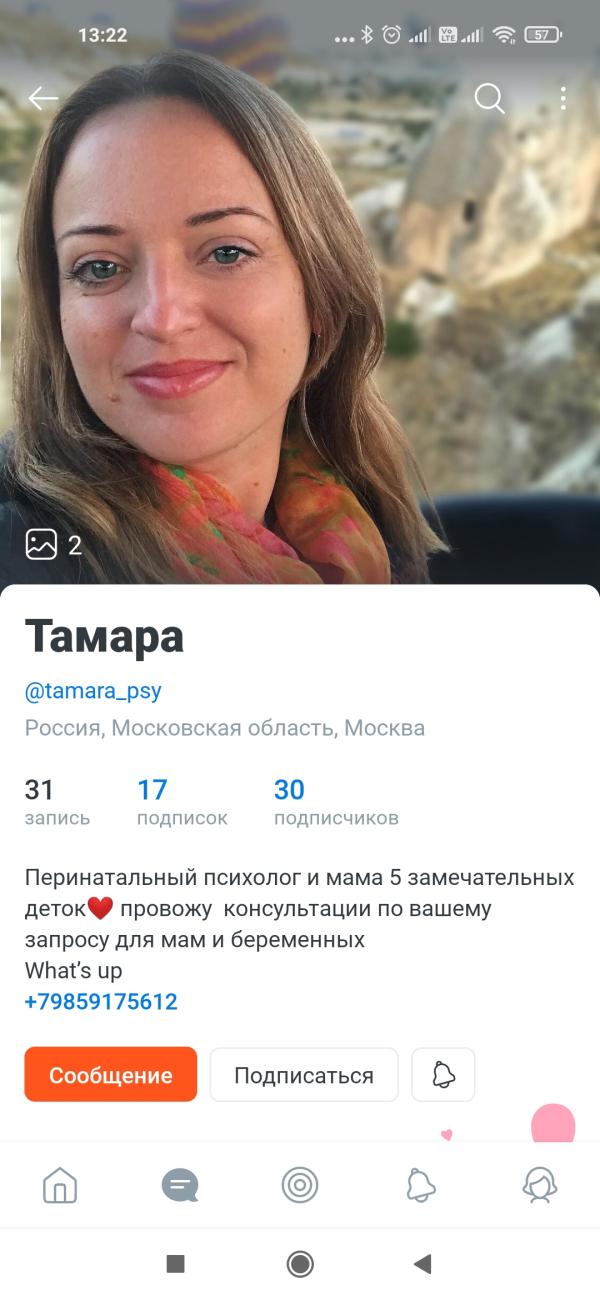Go to the Home tab icon
The image size is (600, 1299).
(x=60, y=1186)
